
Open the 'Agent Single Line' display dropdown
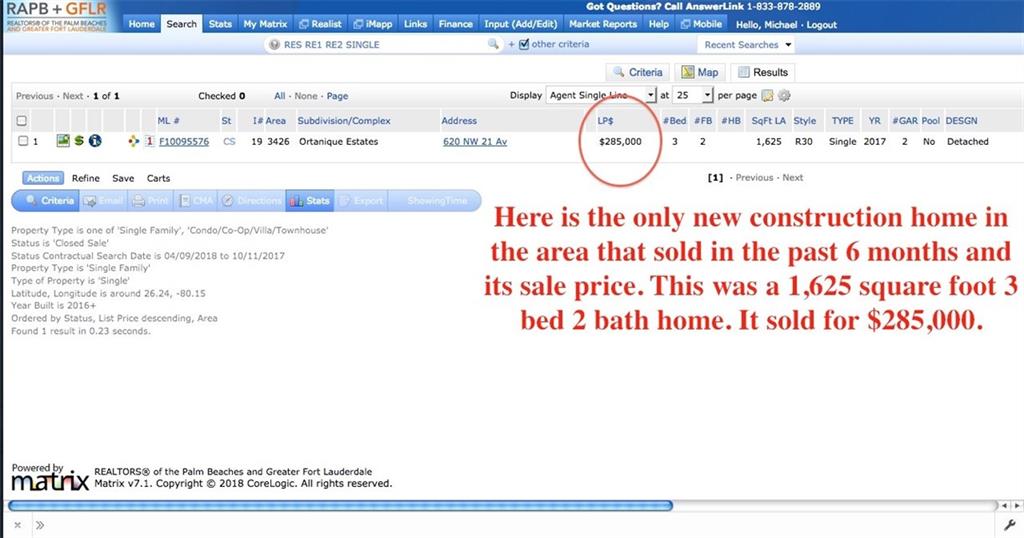coord(601,96)
